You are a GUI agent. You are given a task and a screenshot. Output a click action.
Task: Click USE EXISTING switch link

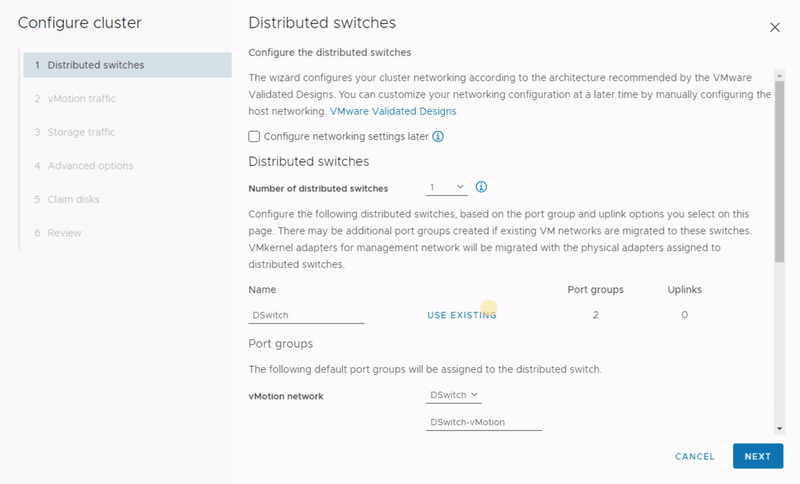(x=461, y=315)
